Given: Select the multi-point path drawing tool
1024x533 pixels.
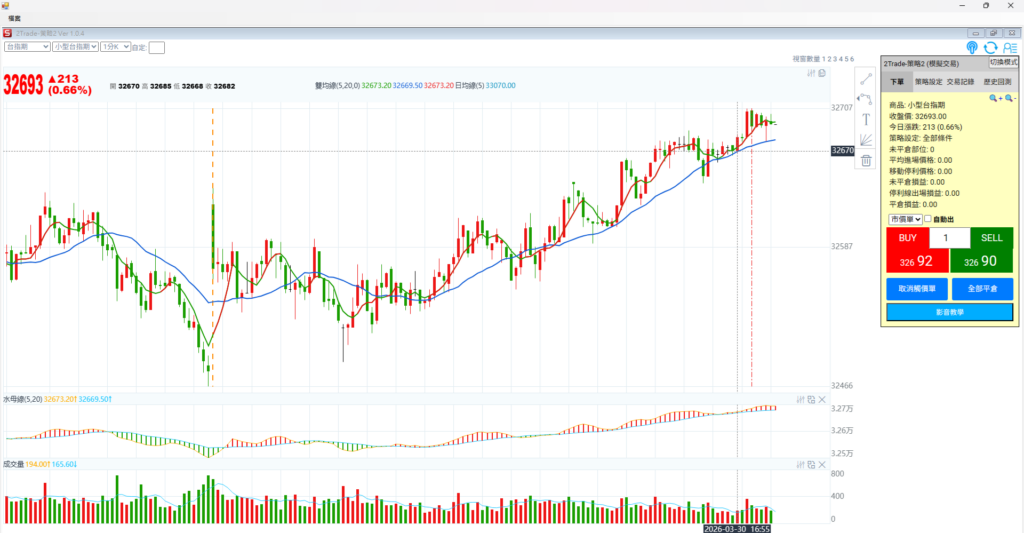Looking at the screenshot, I should pyautogui.click(x=866, y=99).
